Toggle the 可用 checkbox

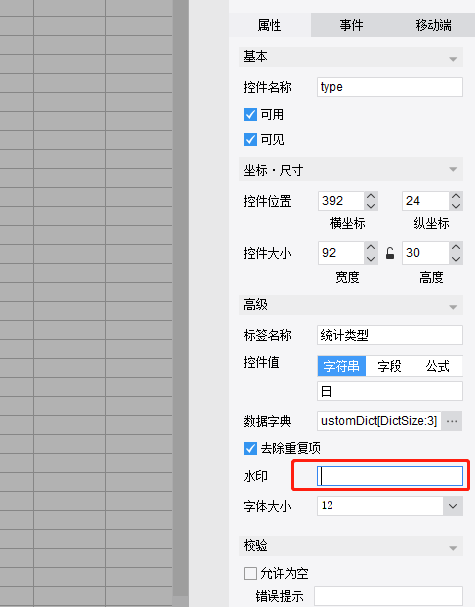[250, 115]
